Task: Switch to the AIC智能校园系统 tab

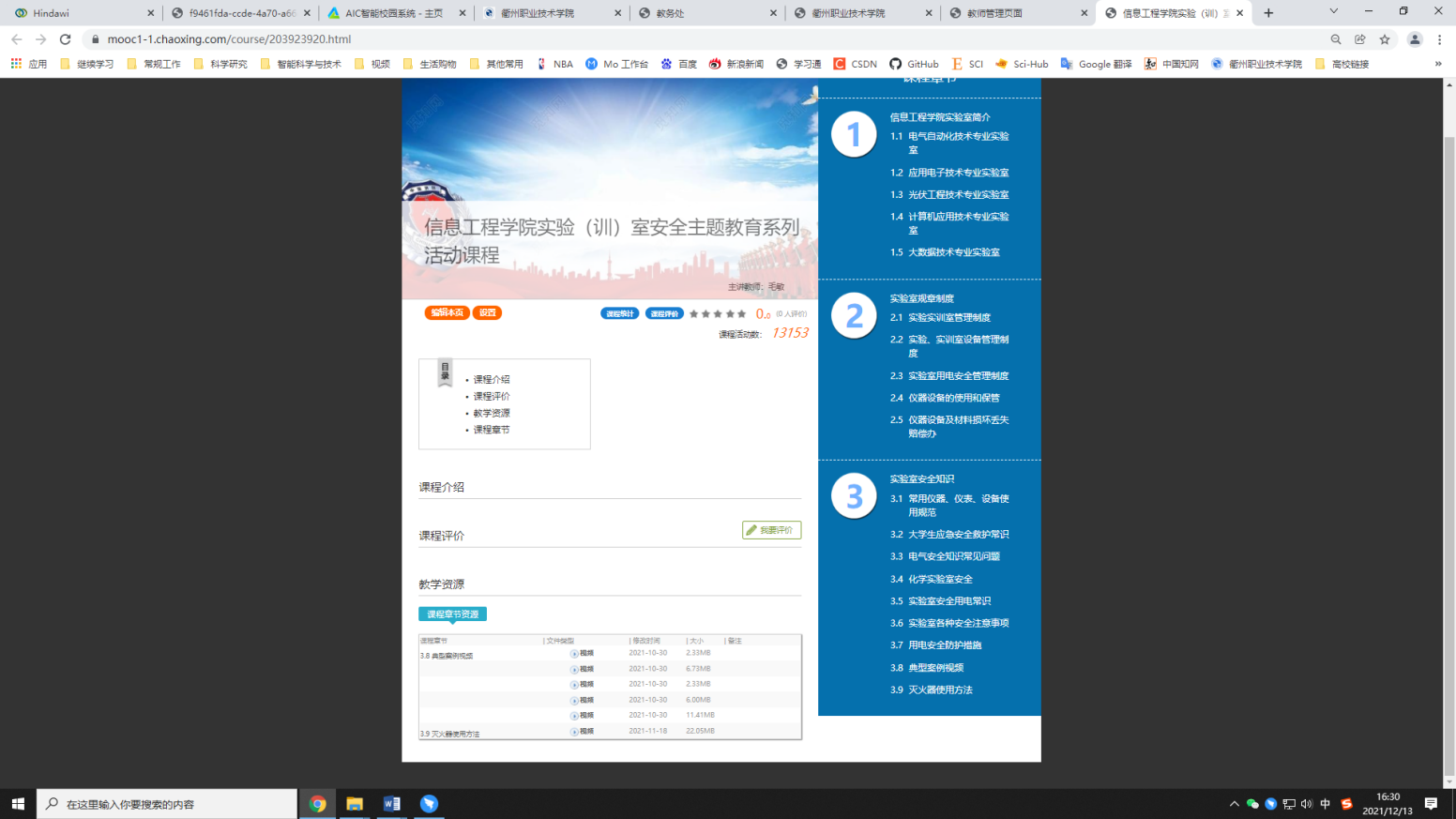Action: pos(394,13)
